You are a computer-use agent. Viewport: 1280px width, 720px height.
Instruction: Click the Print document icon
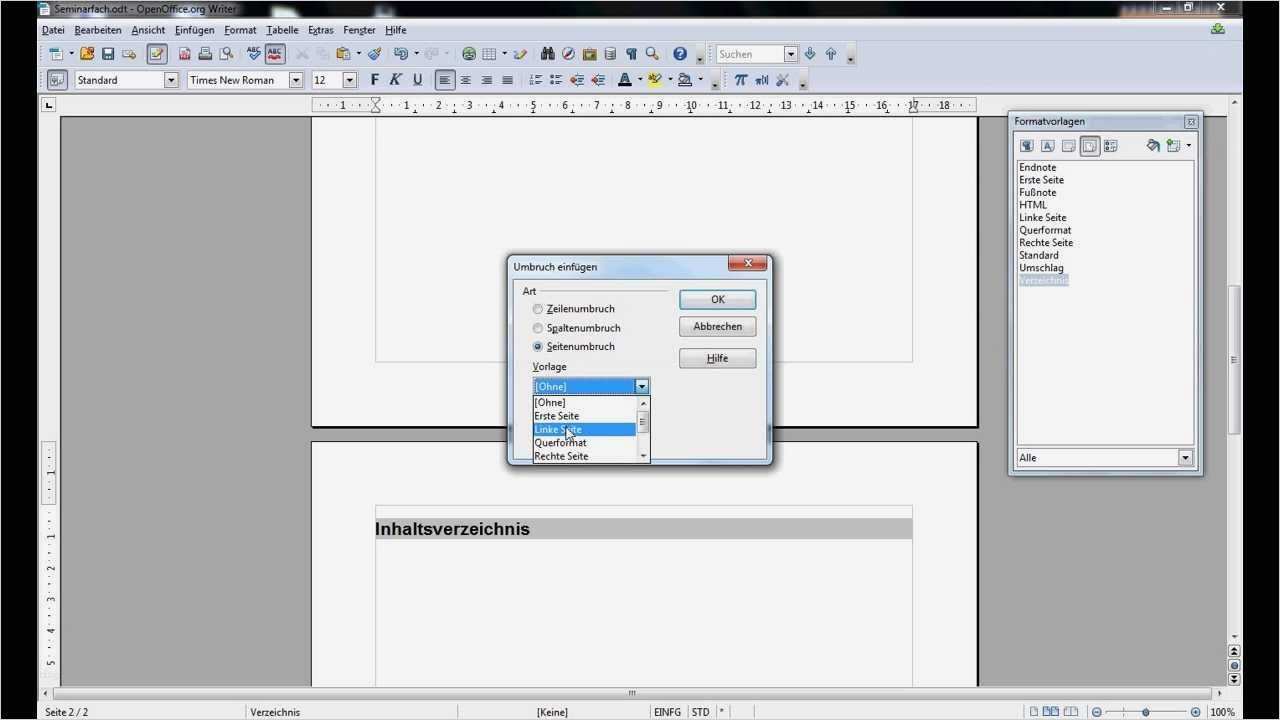[205, 54]
